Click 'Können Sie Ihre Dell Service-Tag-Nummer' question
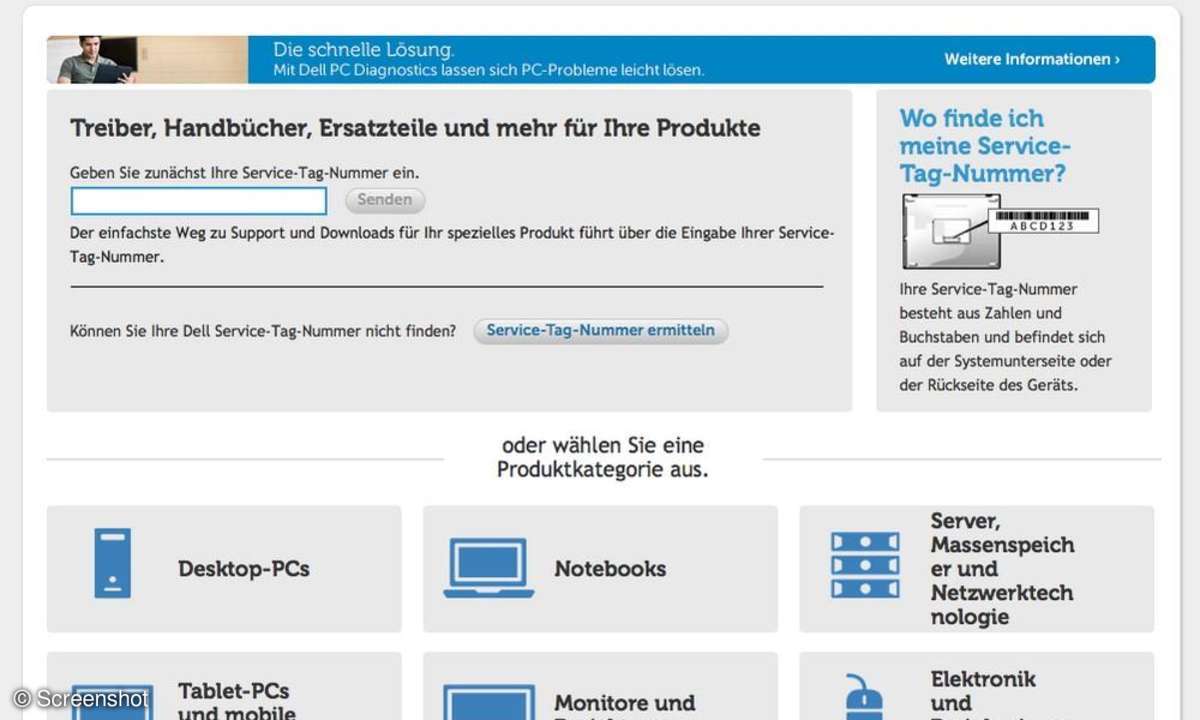 click(x=263, y=330)
